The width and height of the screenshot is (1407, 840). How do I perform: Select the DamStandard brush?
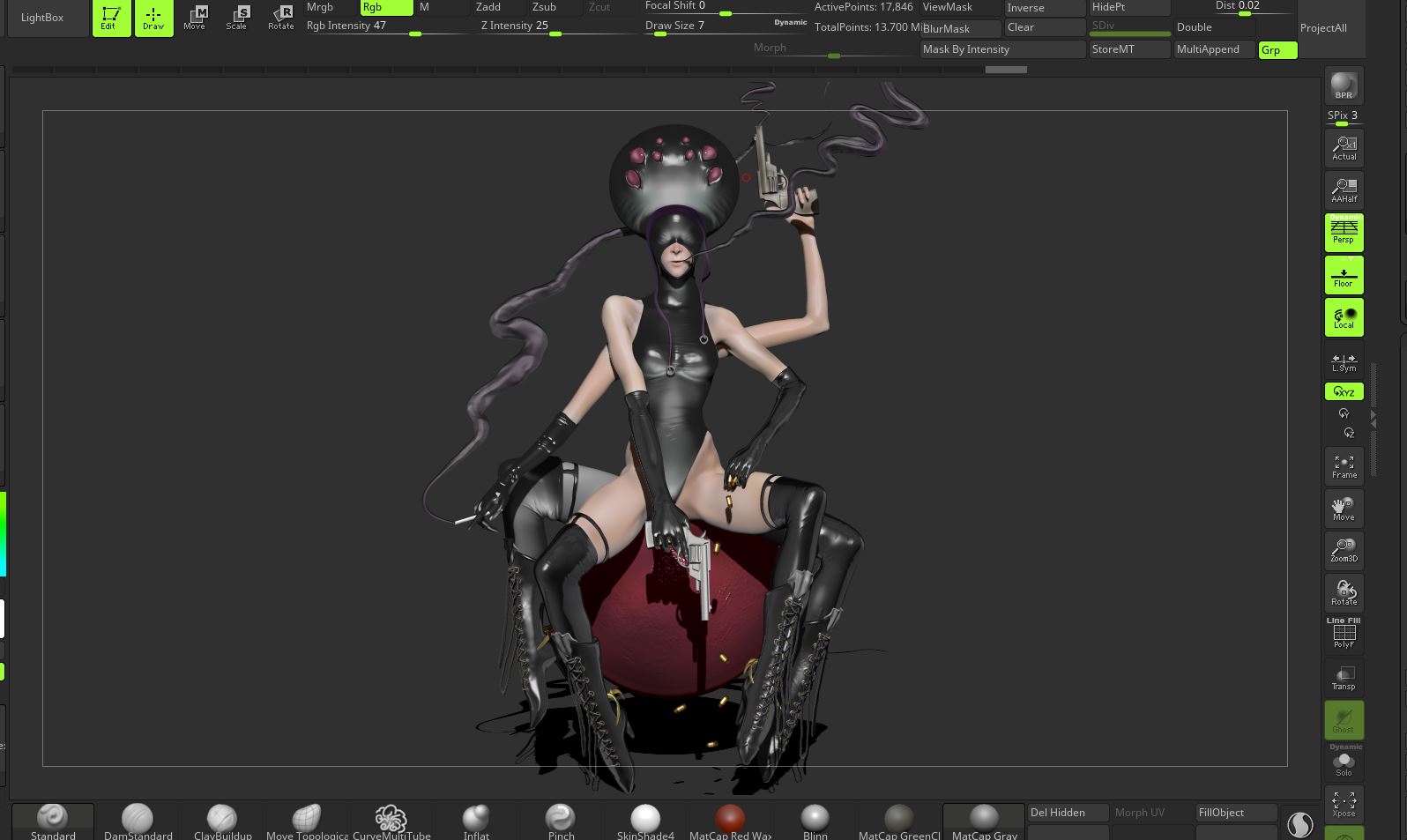tap(138, 821)
